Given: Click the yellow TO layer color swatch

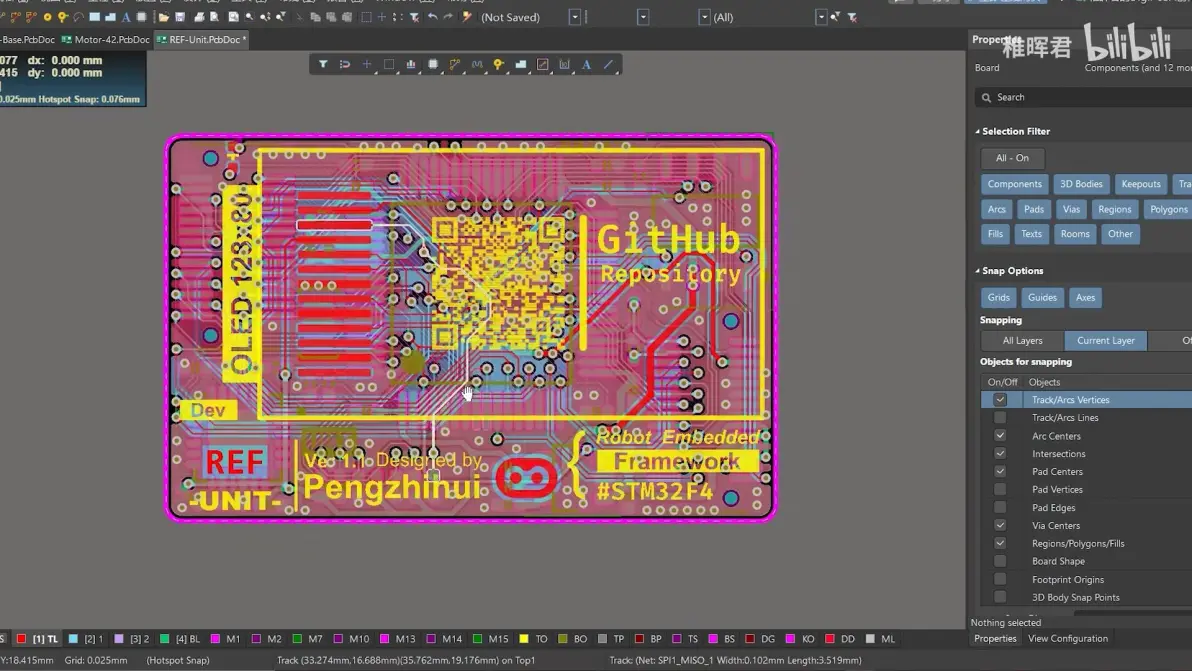Looking at the screenshot, I should coord(524,639).
